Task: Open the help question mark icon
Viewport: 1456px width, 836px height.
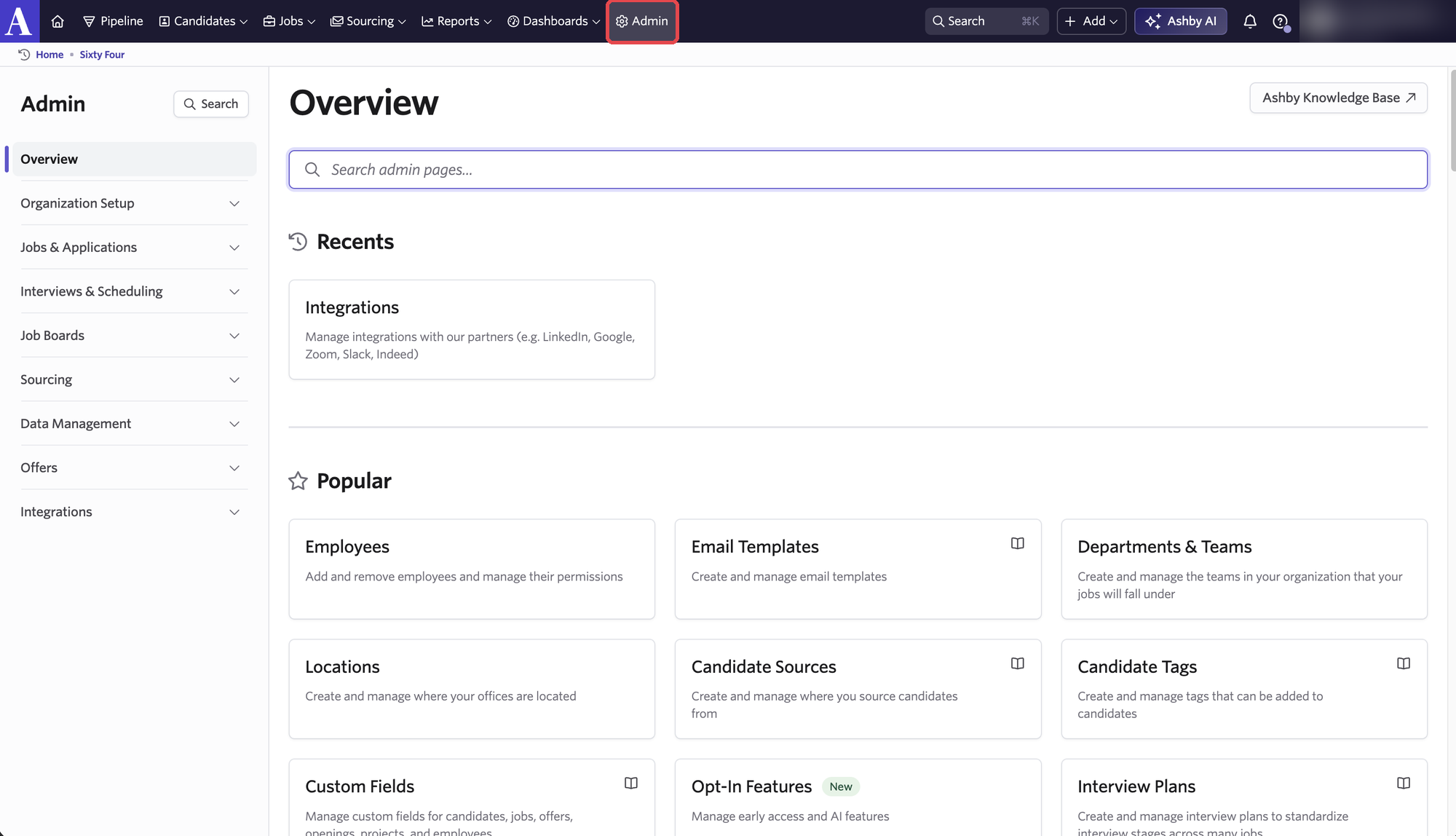Action: [1281, 21]
